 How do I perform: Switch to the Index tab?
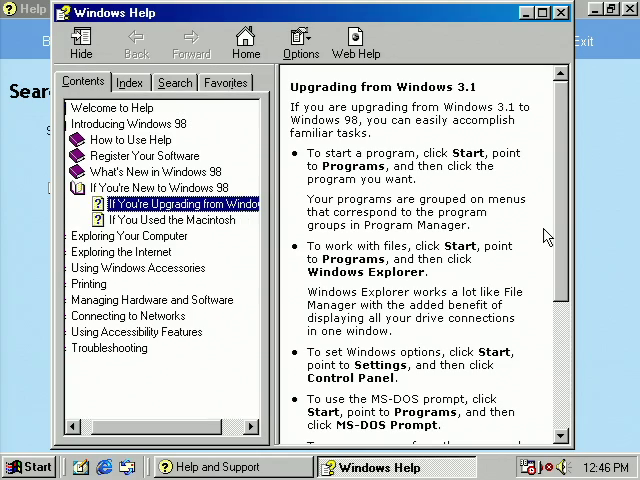129,83
